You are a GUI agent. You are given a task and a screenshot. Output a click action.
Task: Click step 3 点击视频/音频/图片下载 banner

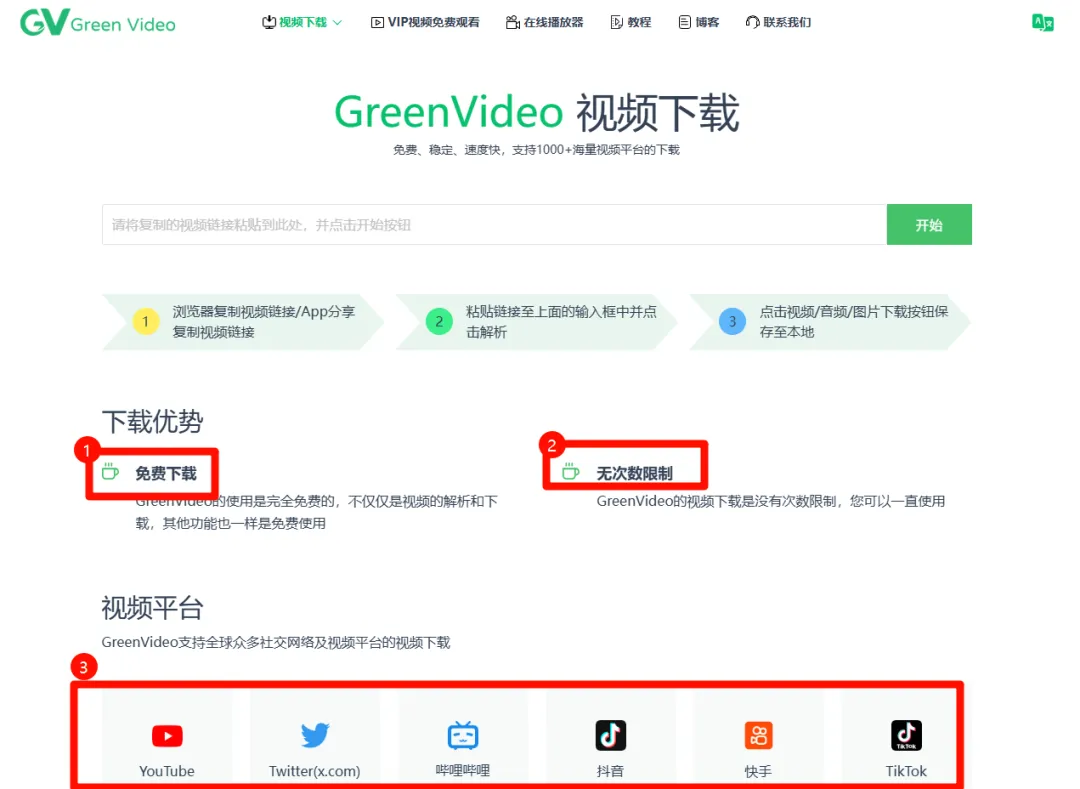pos(830,322)
